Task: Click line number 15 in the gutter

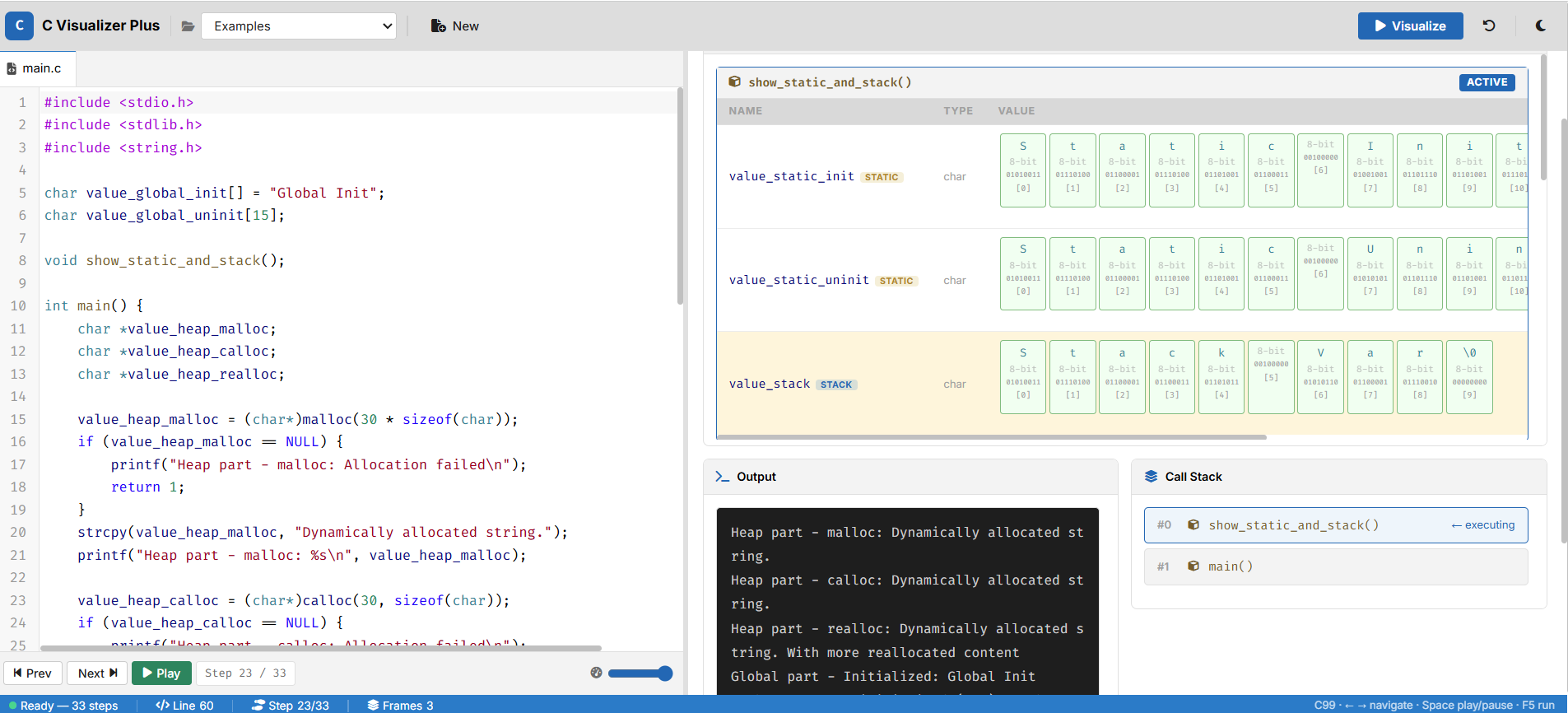Action: tap(19, 419)
